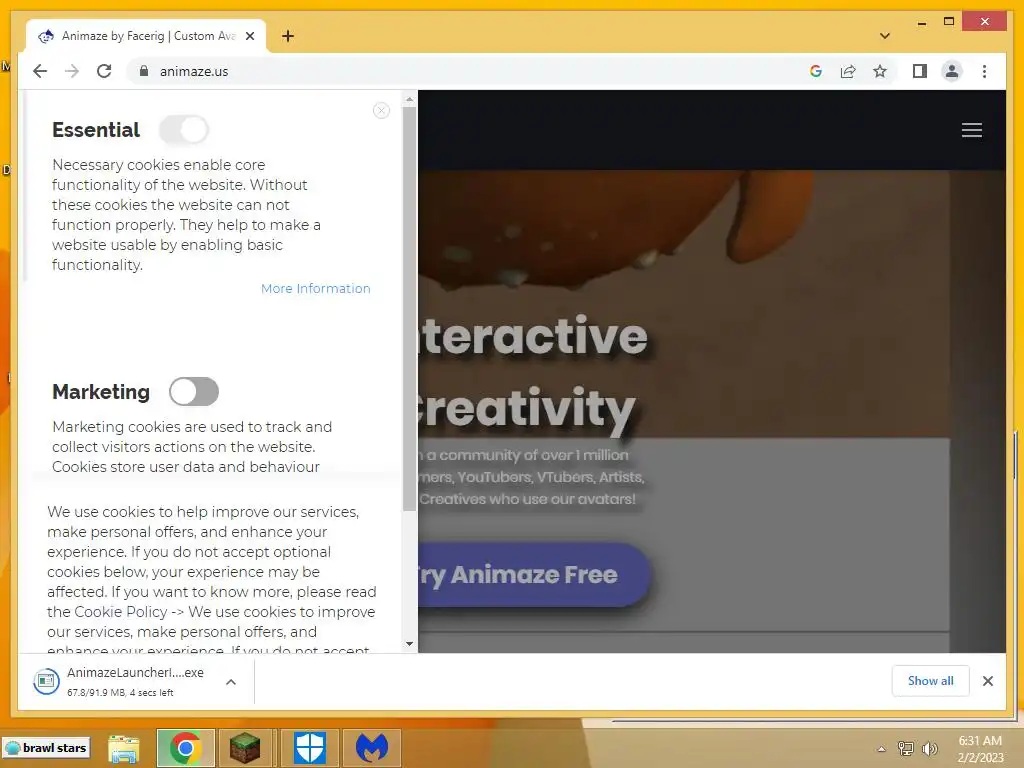
Task: Click the Essential heading text
Action: (x=96, y=129)
